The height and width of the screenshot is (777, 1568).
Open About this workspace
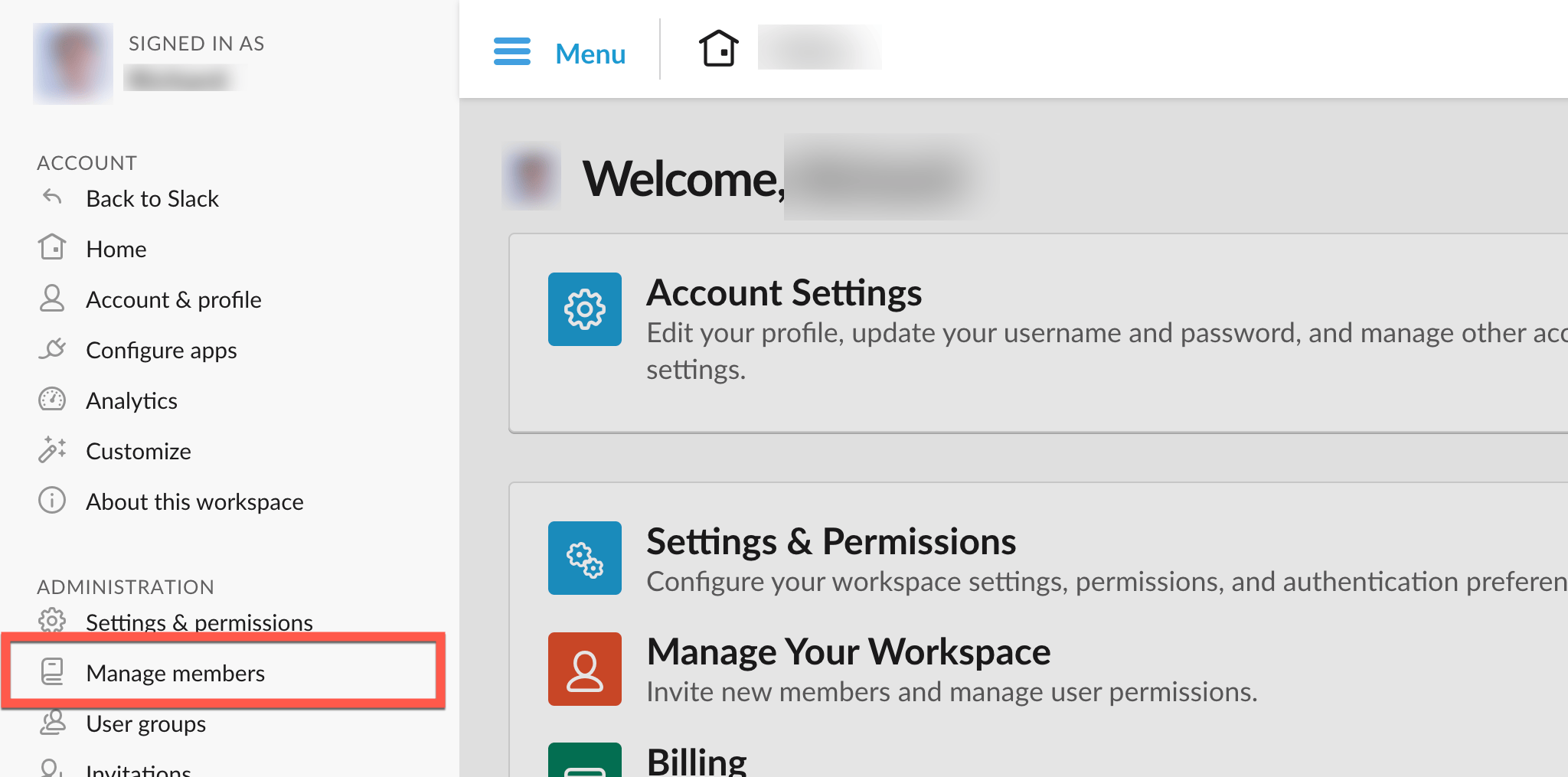[194, 501]
